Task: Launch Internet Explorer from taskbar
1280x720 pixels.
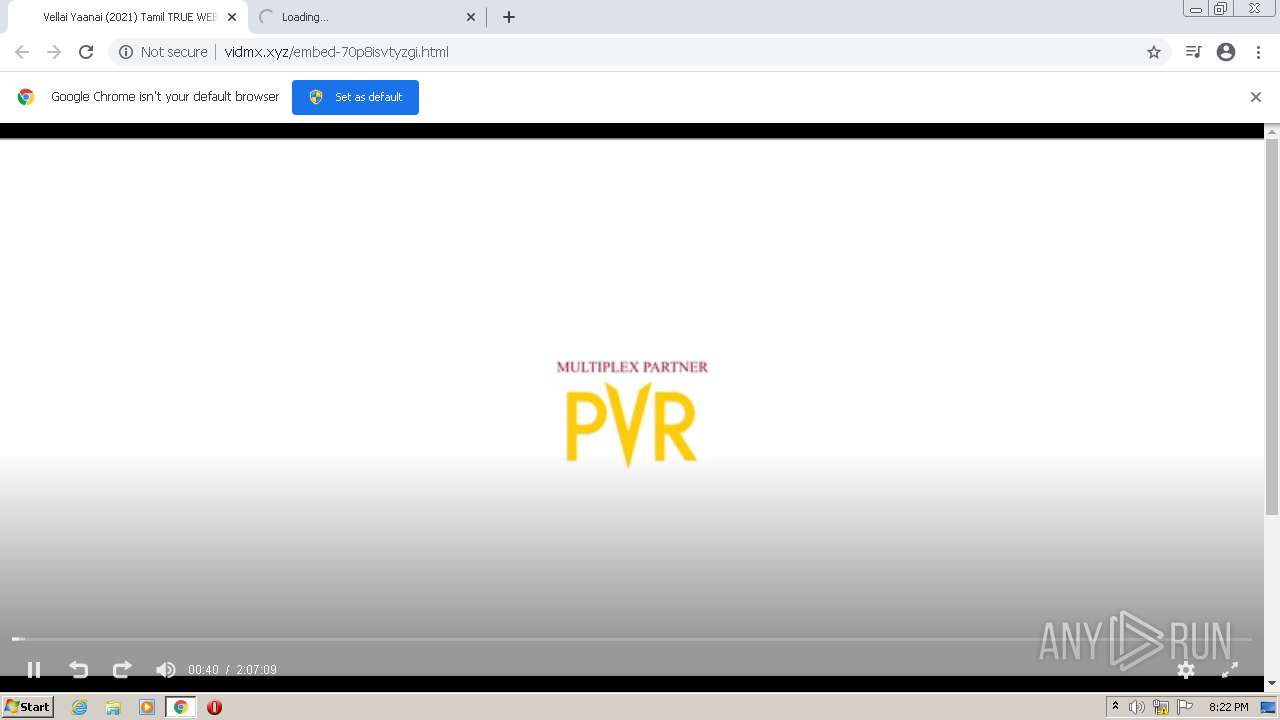Action: pyautogui.click(x=79, y=707)
